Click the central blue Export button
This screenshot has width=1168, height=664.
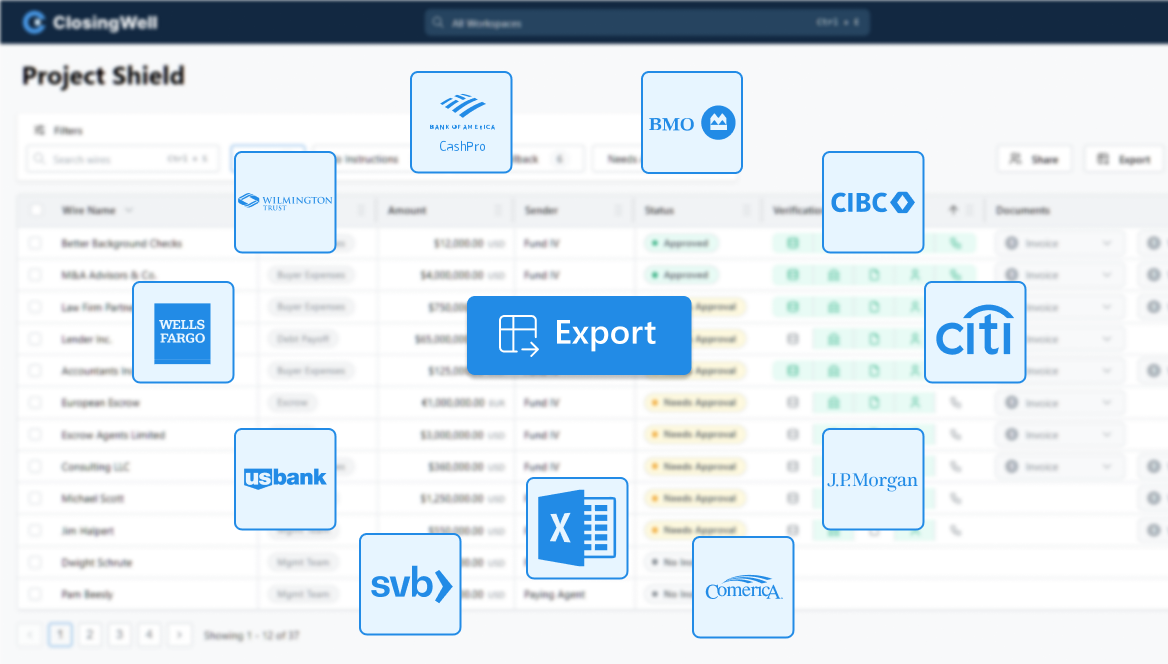coord(578,336)
